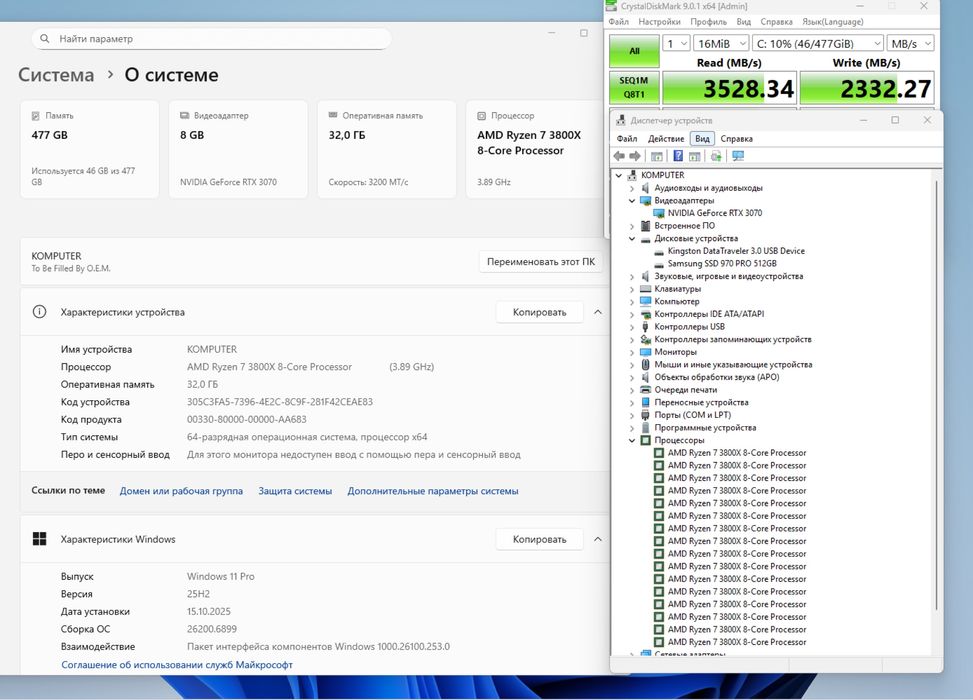Click the Видеоадаптер card icon
This screenshot has width=973, height=700.
(x=184, y=115)
